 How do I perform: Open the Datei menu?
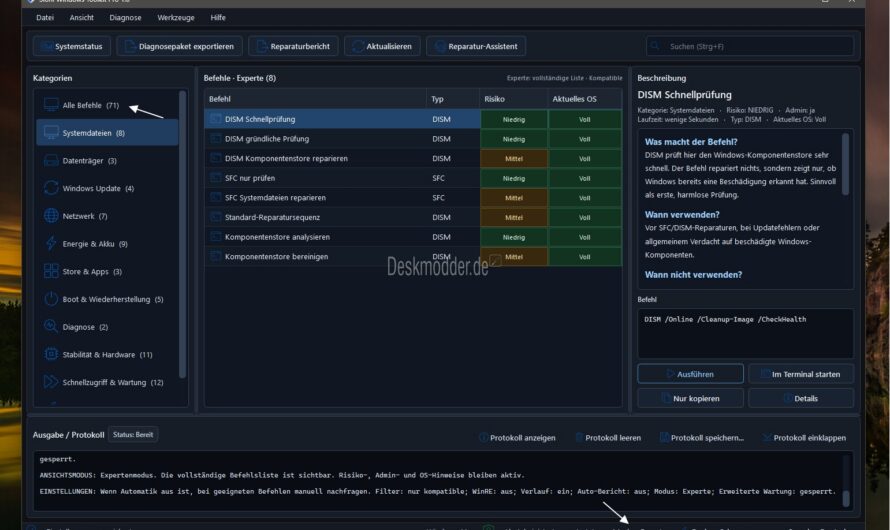[x=45, y=18]
